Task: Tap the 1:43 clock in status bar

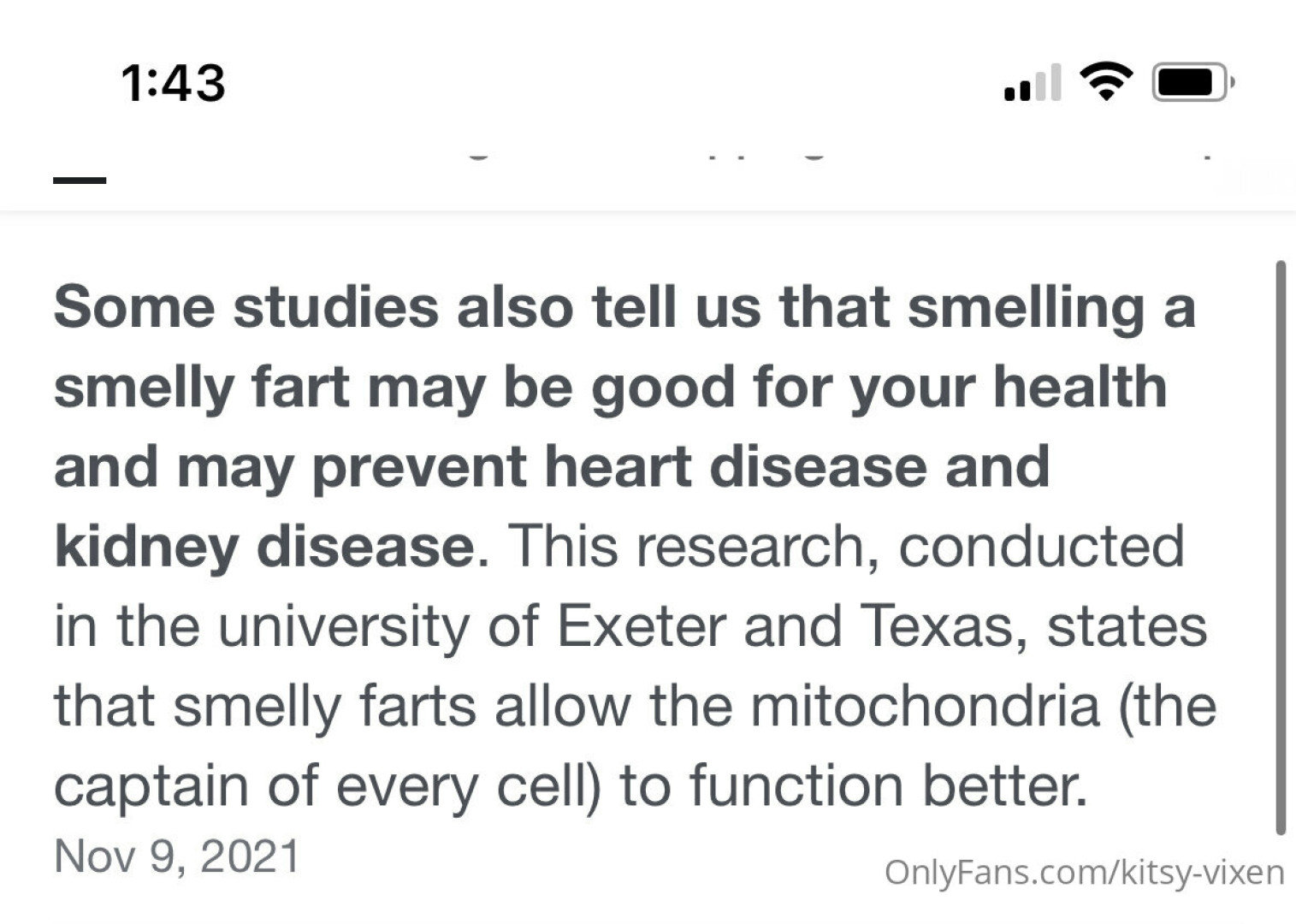Action: click(173, 83)
